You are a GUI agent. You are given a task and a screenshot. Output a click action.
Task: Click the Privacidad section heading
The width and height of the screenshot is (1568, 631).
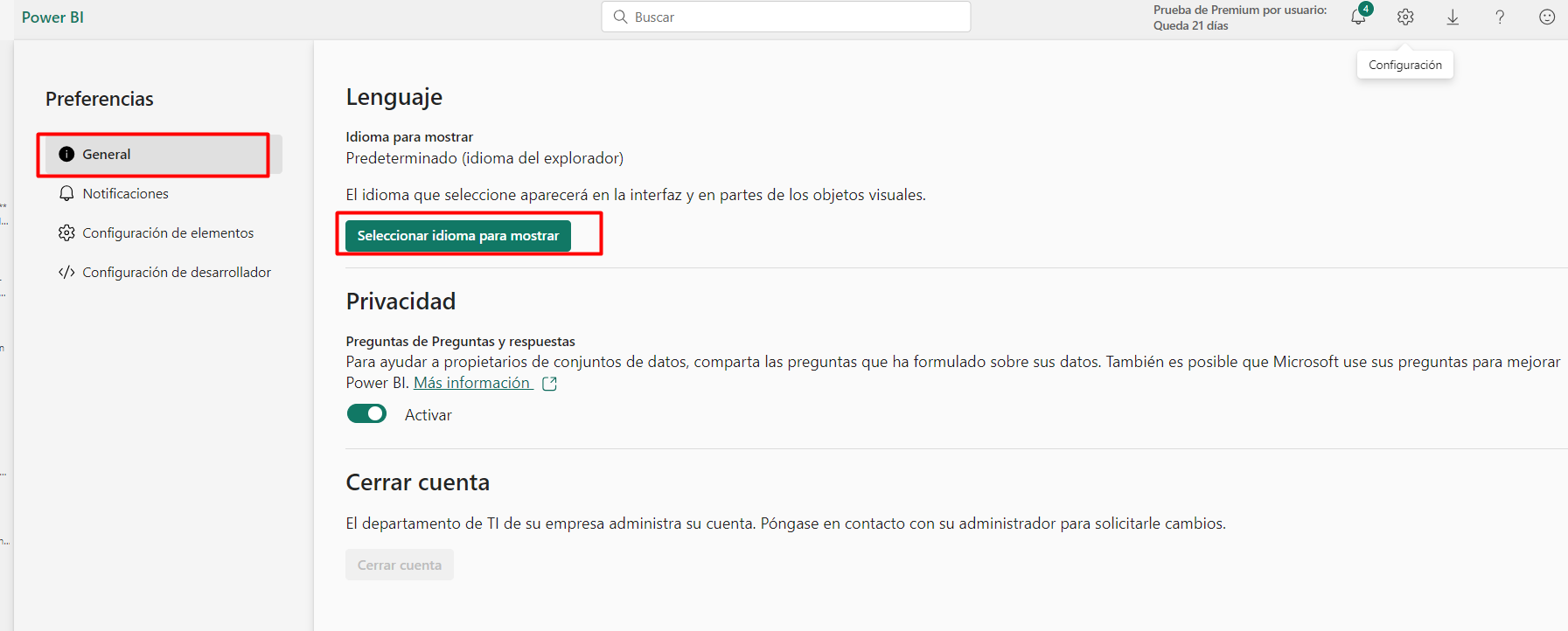(x=401, y=302)
